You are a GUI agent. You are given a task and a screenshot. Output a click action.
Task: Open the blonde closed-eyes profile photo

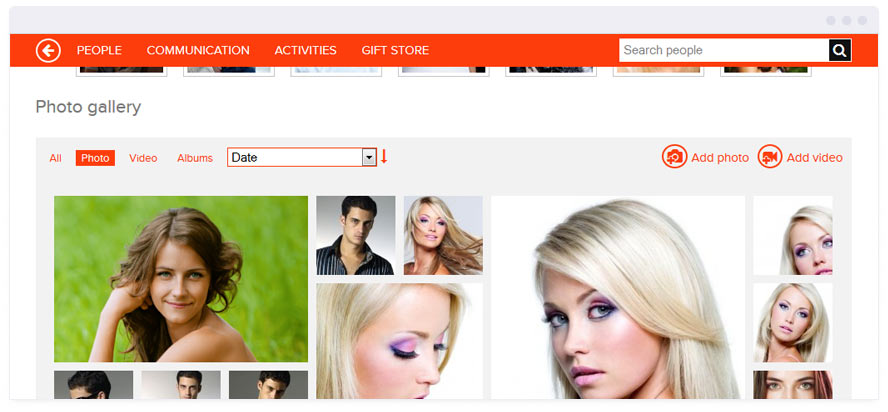click(399, 341)
